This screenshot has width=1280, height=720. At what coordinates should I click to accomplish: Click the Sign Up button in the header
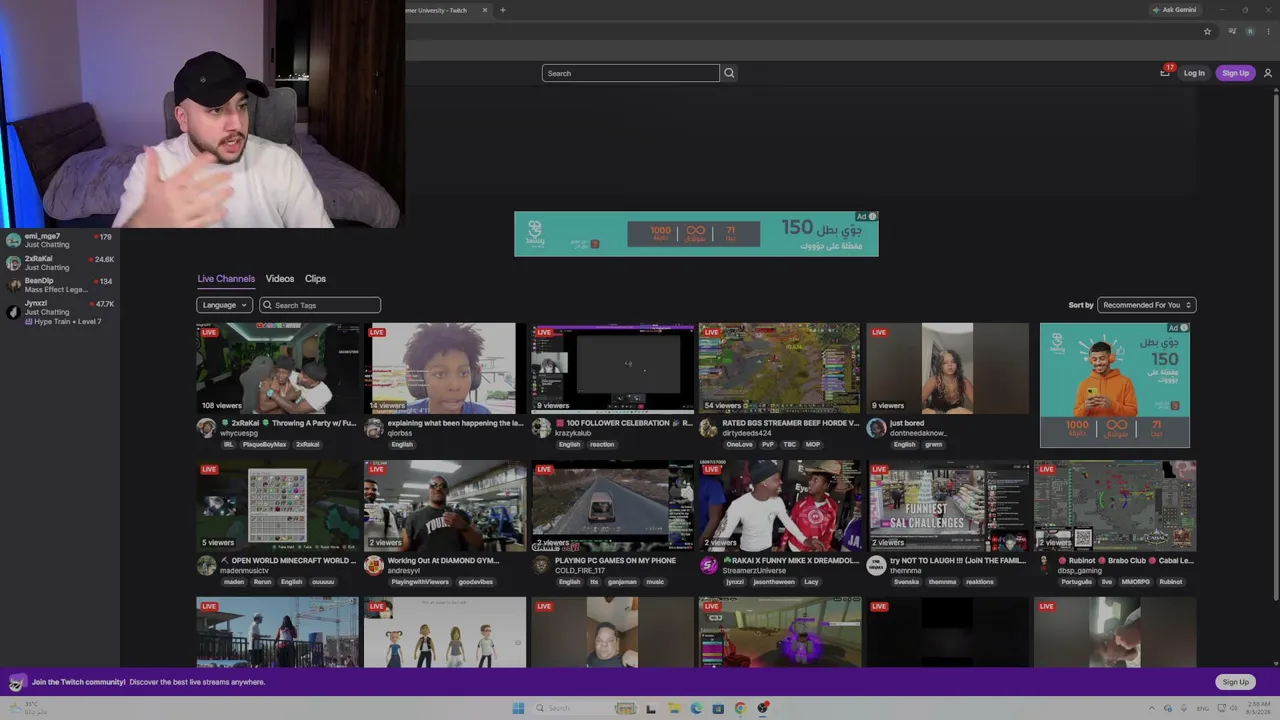[1235, 73]
